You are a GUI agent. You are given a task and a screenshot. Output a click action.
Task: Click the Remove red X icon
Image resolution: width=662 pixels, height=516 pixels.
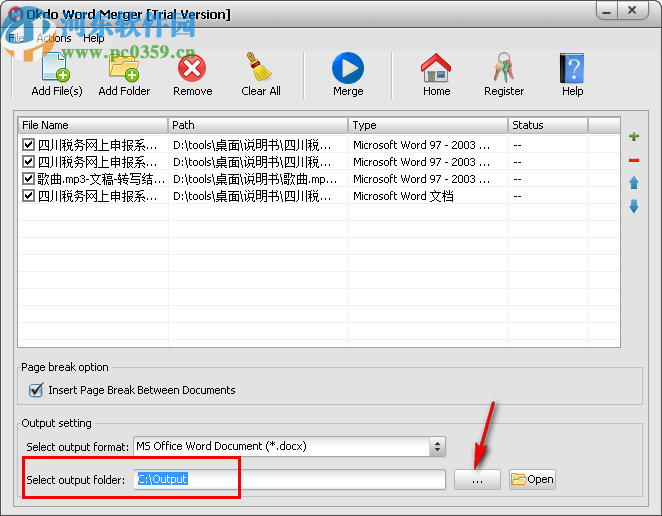(x=192, y=68)
